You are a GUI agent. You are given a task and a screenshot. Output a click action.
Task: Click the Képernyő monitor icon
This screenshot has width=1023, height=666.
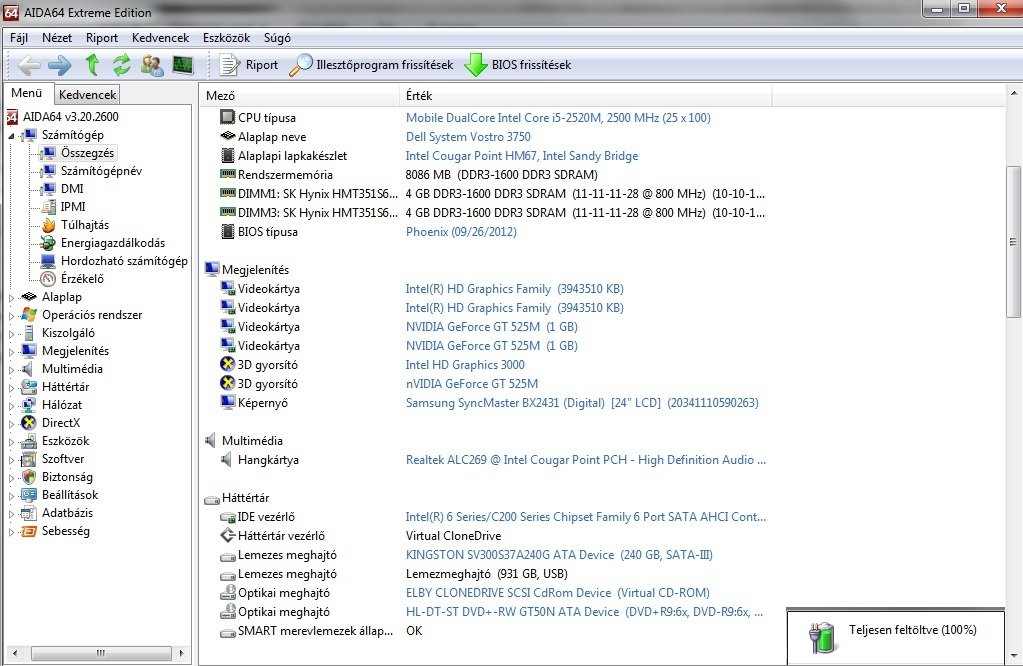point(227,402)
